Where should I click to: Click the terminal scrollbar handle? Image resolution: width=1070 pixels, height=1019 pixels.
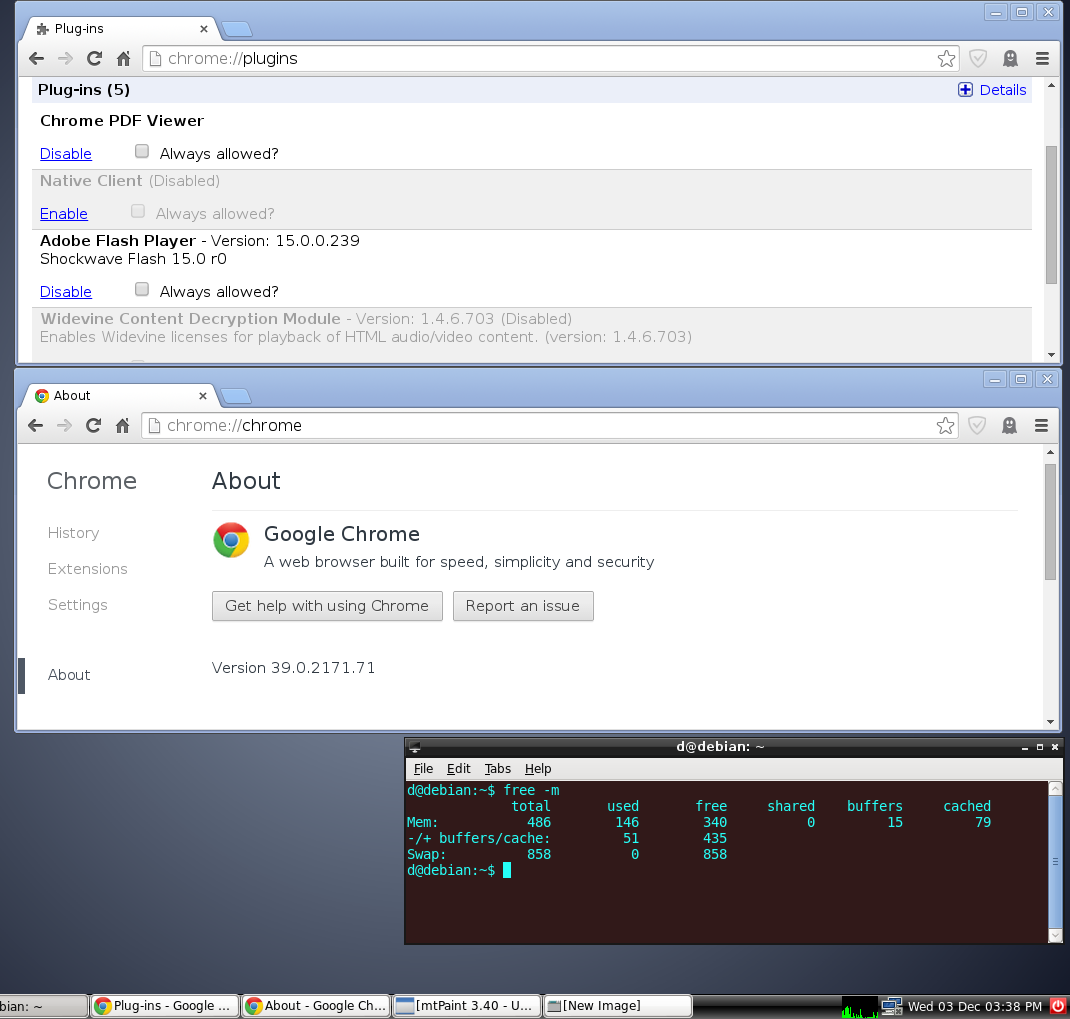[x=1055, y=862]
